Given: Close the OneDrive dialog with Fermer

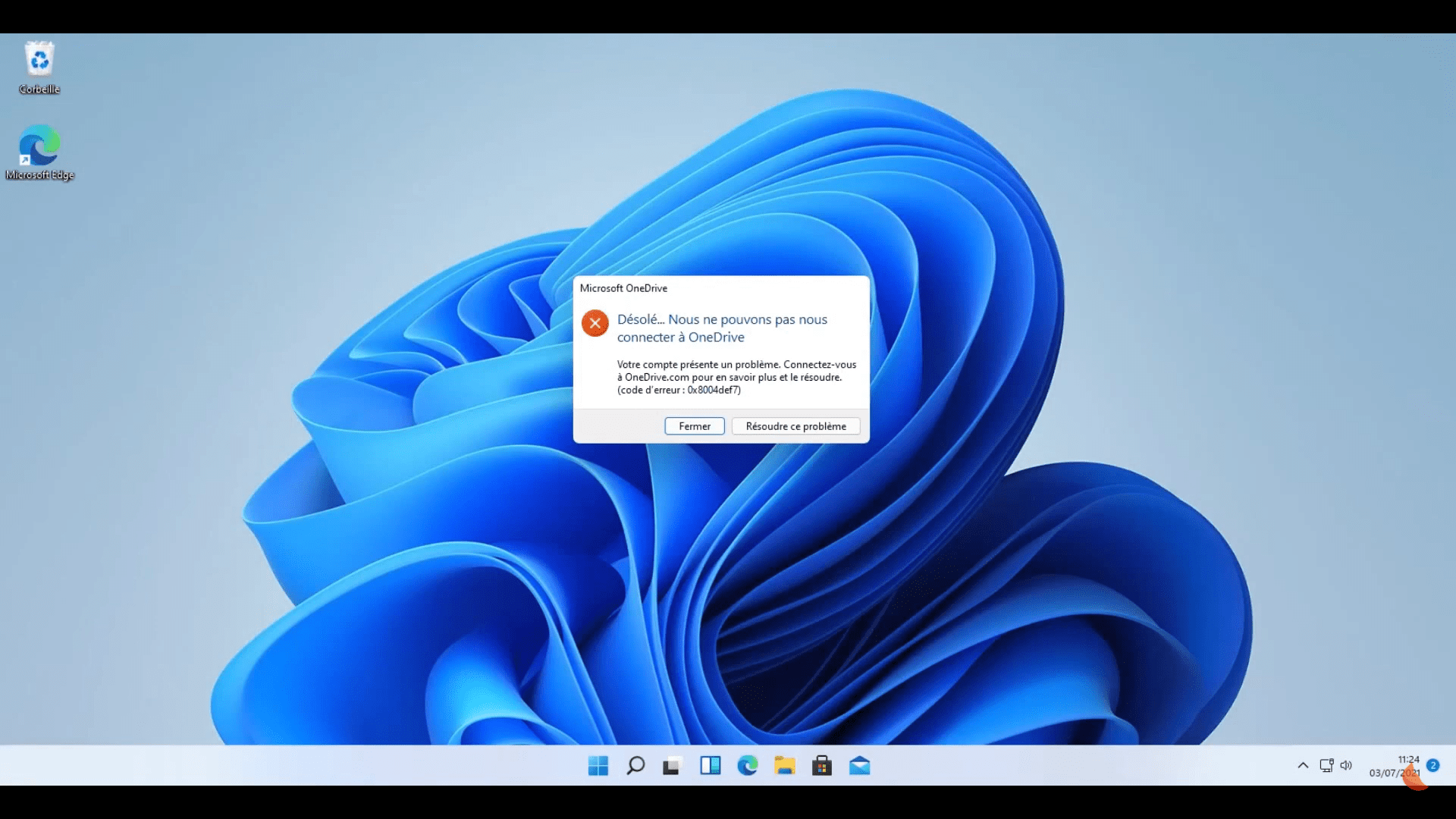Looking at the screenshot, I should [x=695, y=426].
